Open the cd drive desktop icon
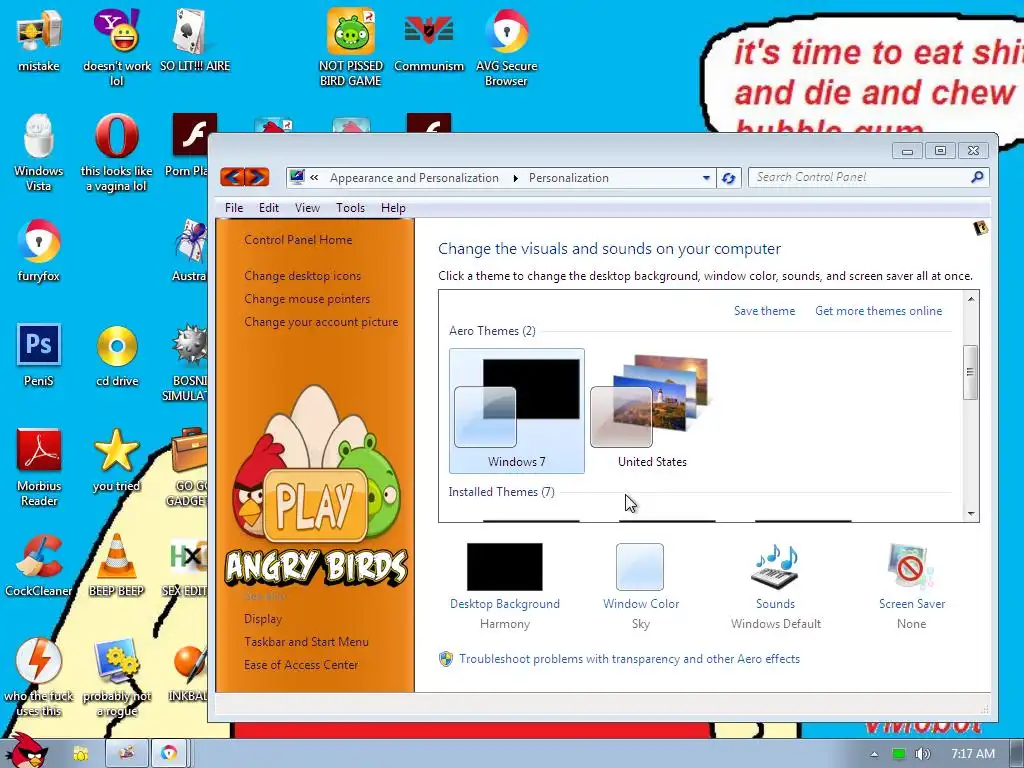The width and height of the screenshot is (1024, 768). (x=117, y=355)
